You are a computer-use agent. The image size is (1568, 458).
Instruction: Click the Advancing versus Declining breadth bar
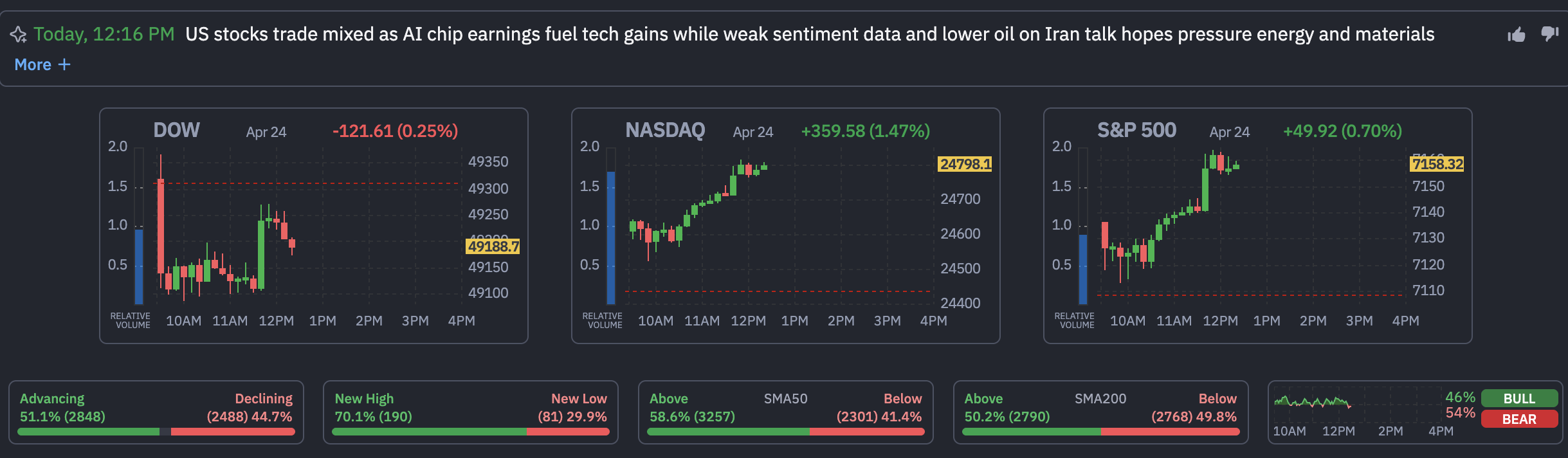157,432
